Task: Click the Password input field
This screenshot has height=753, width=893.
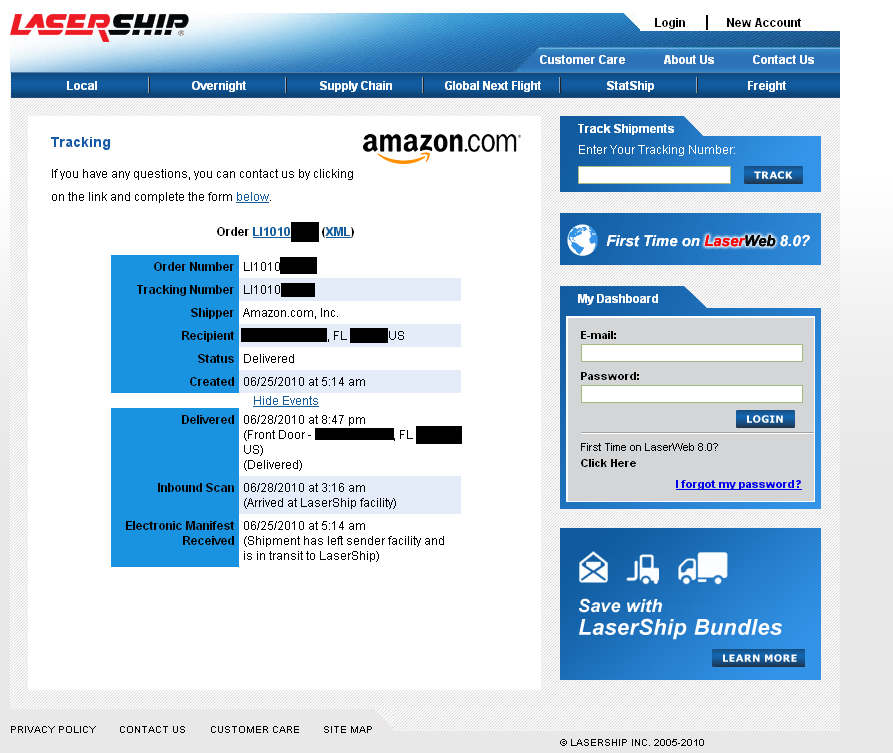Action: pyautogui.click(x=691, y=394)
